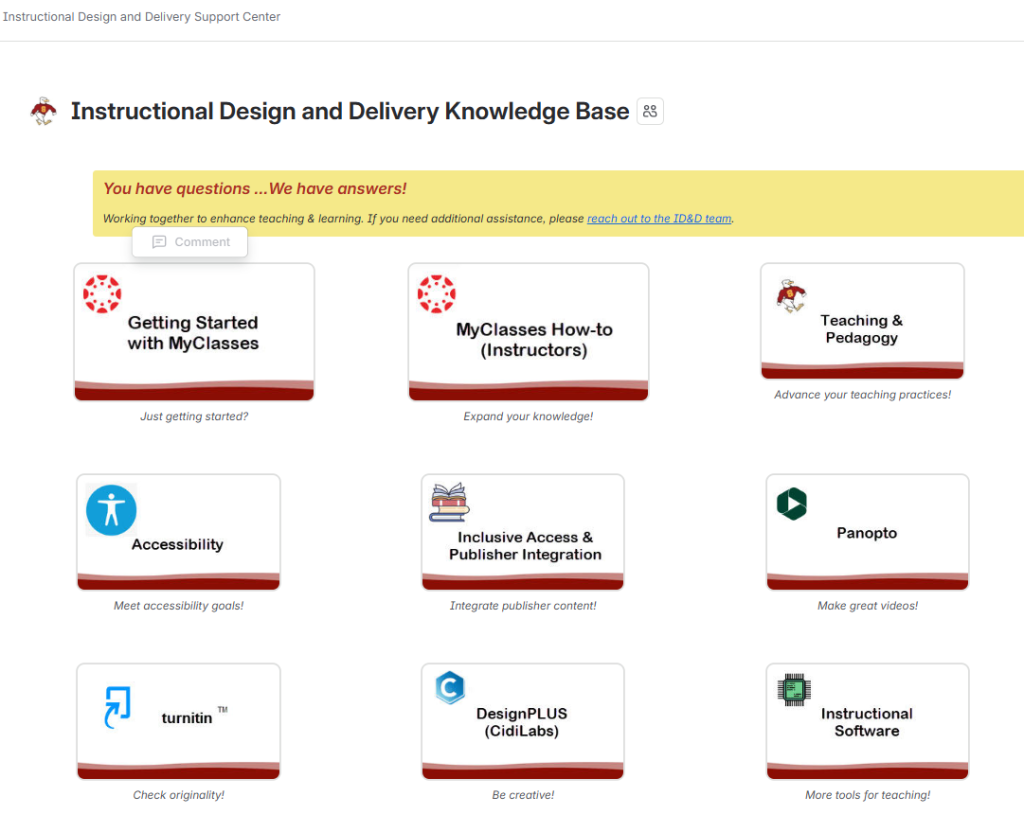
Task: Click the Instructional Design and Delivery Knowledge Base title
Action: pos(350,111)
